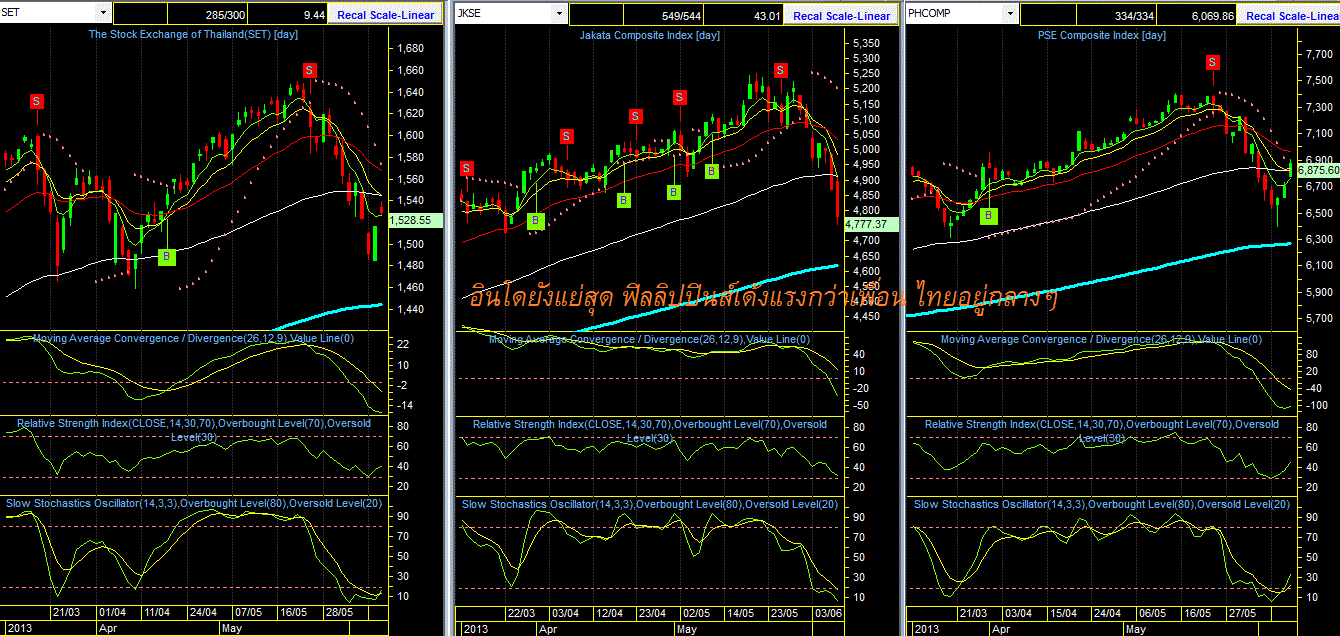
Task: Click the last S sell marker on JKSE chart
Action: (x=780, y=70)
